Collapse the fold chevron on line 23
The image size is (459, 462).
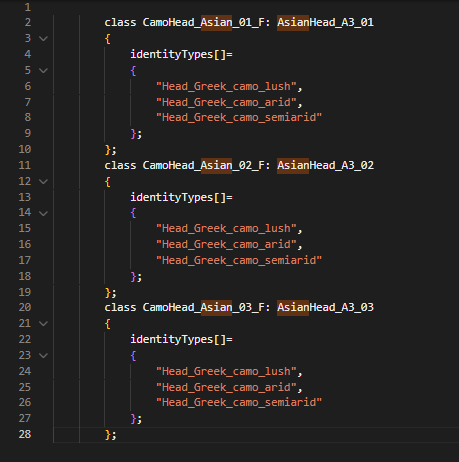click(43, 356)
